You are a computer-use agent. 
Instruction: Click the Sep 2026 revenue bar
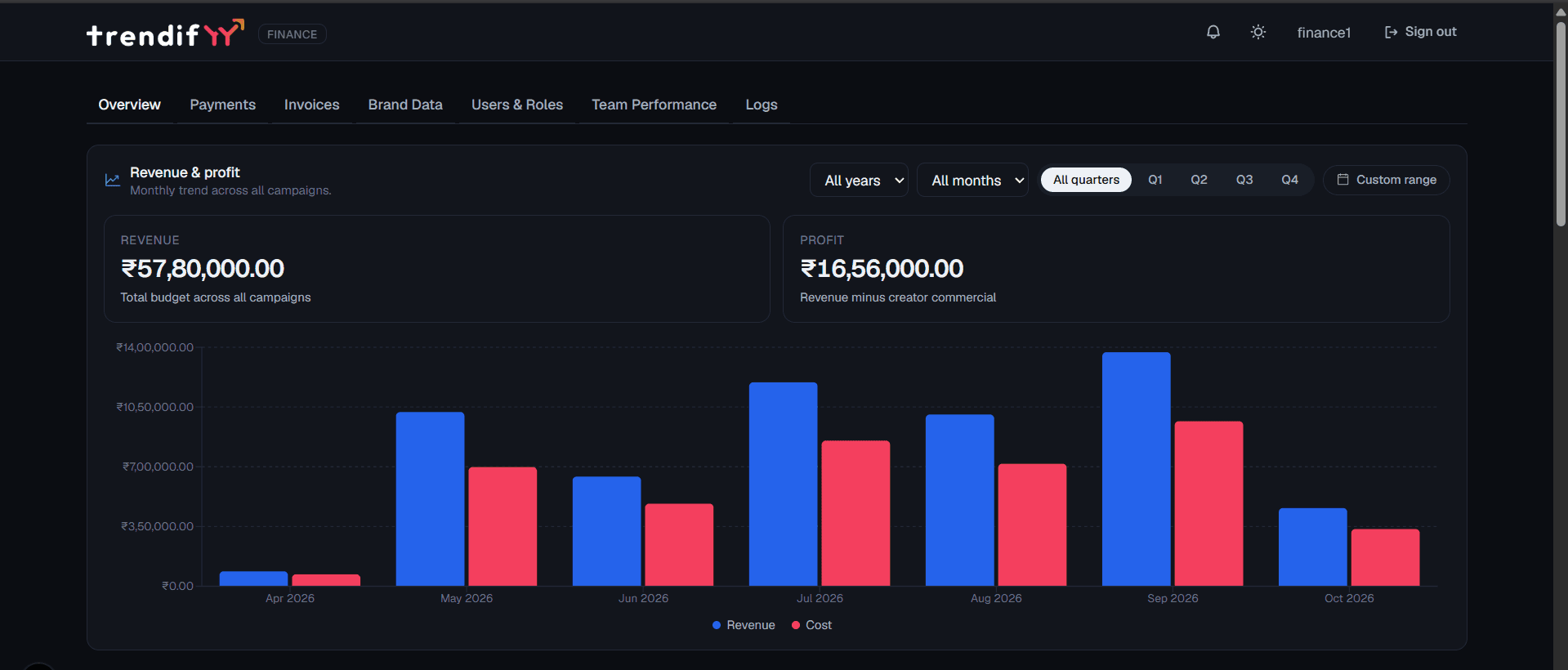tap(1136, 469)
